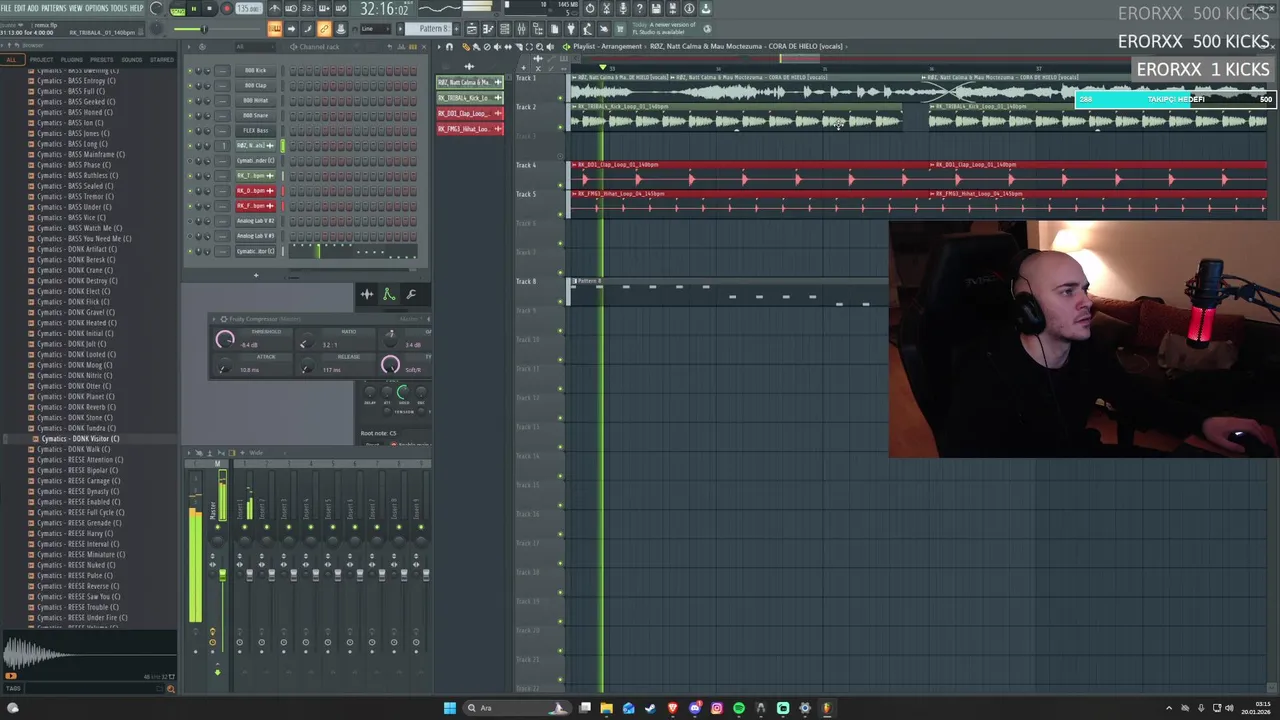Open the piano roll view icon
1280x720 pixels.
pyautogui.click(x=488, y=29)
